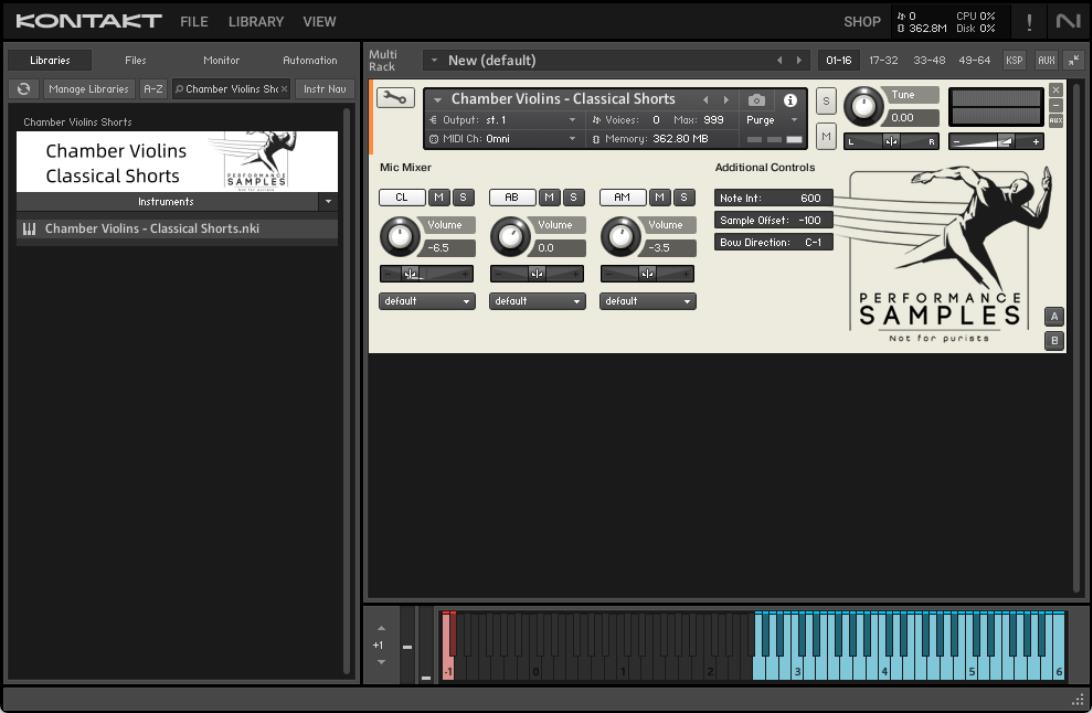Open the SHOP link
This screenshot has height=713, width=1092.
pyautogui.click(x=862, y=22)
